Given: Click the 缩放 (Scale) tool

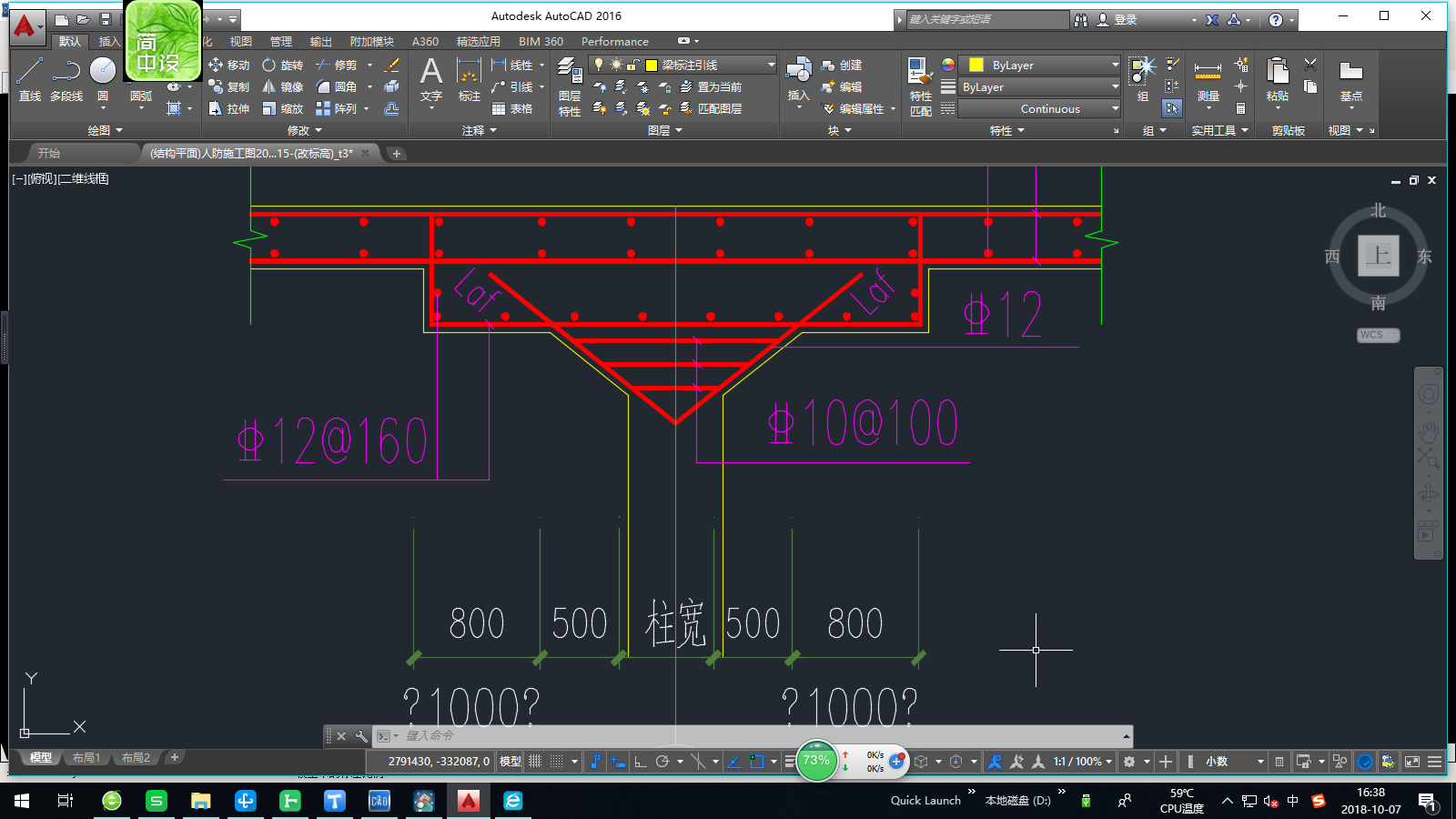Looking at the screenshot, I should [282, 108].
